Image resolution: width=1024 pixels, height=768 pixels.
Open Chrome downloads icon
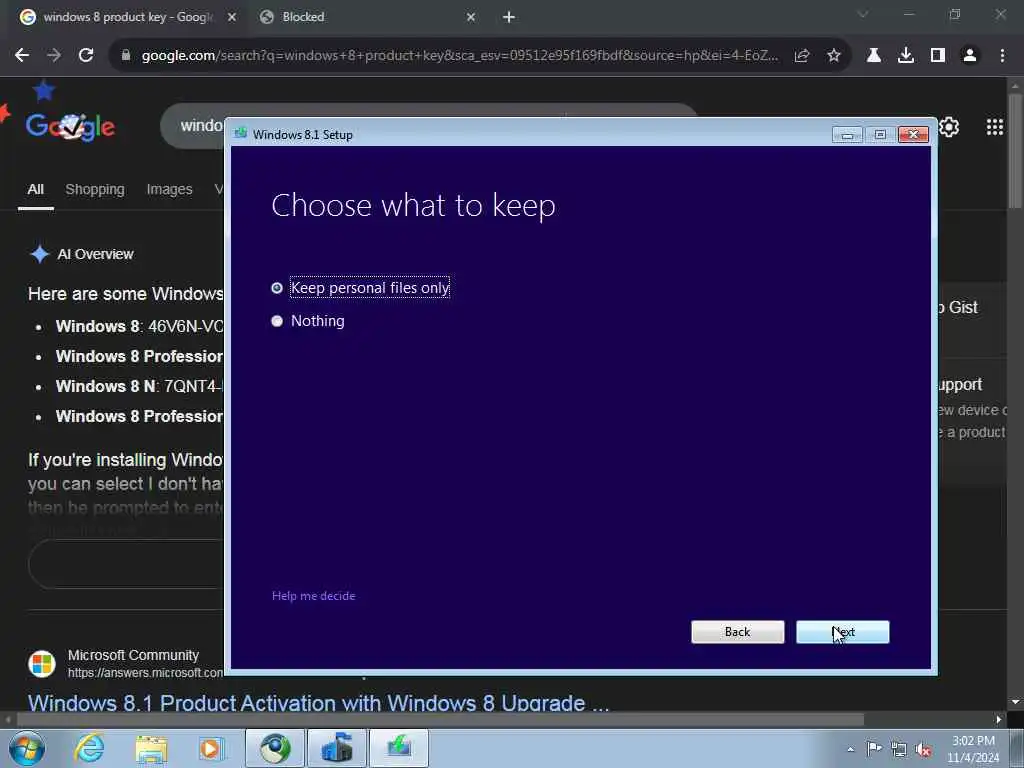click(x=906, y=56)
